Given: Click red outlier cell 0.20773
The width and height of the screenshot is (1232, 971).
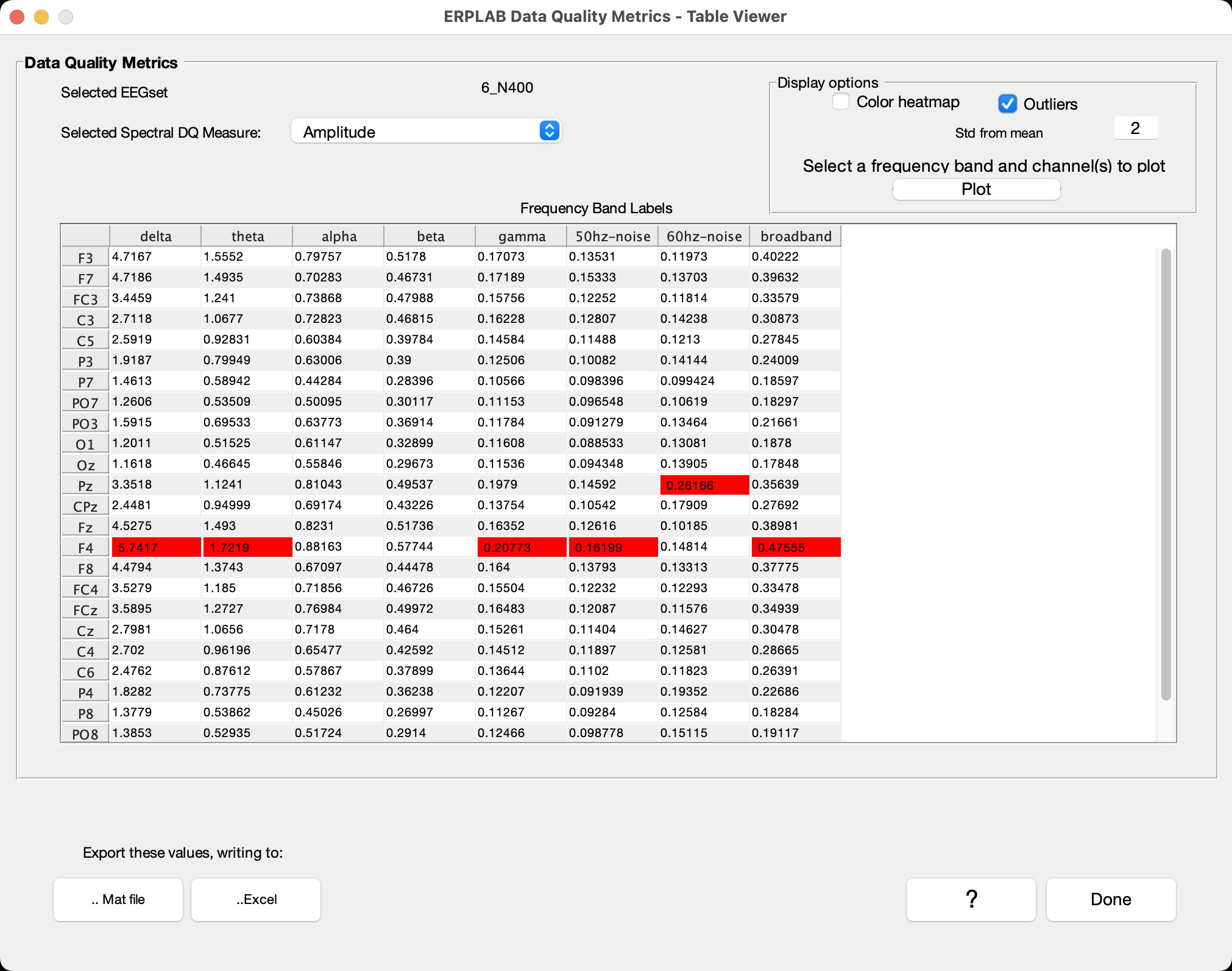Looking at the screenshot, I should [x=522, y=547].
